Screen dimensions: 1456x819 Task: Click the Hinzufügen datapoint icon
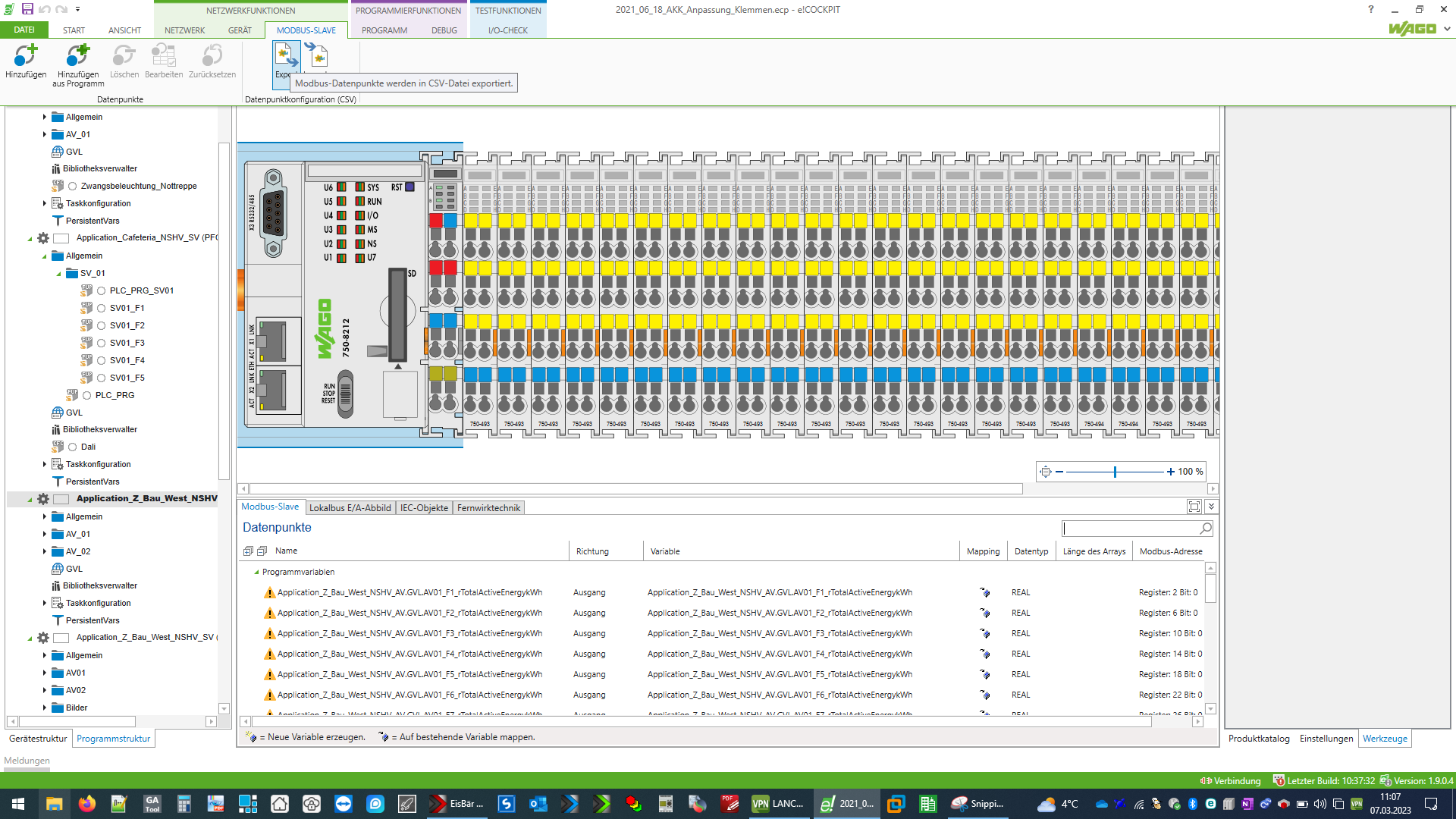click(x=26, y=55)
